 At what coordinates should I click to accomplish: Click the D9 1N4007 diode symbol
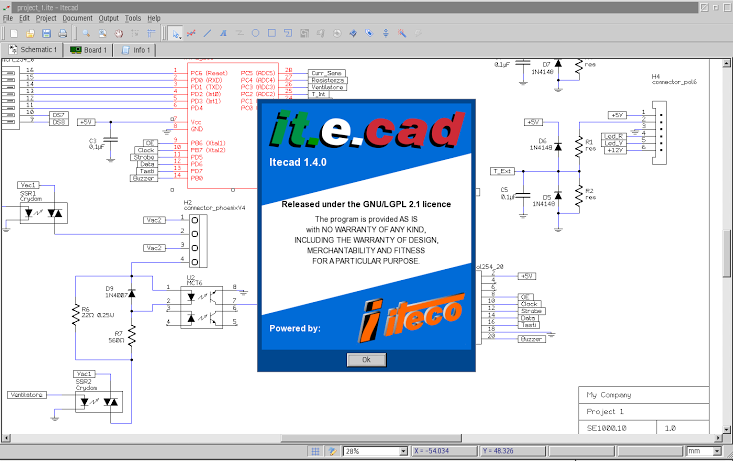[132, 293]
